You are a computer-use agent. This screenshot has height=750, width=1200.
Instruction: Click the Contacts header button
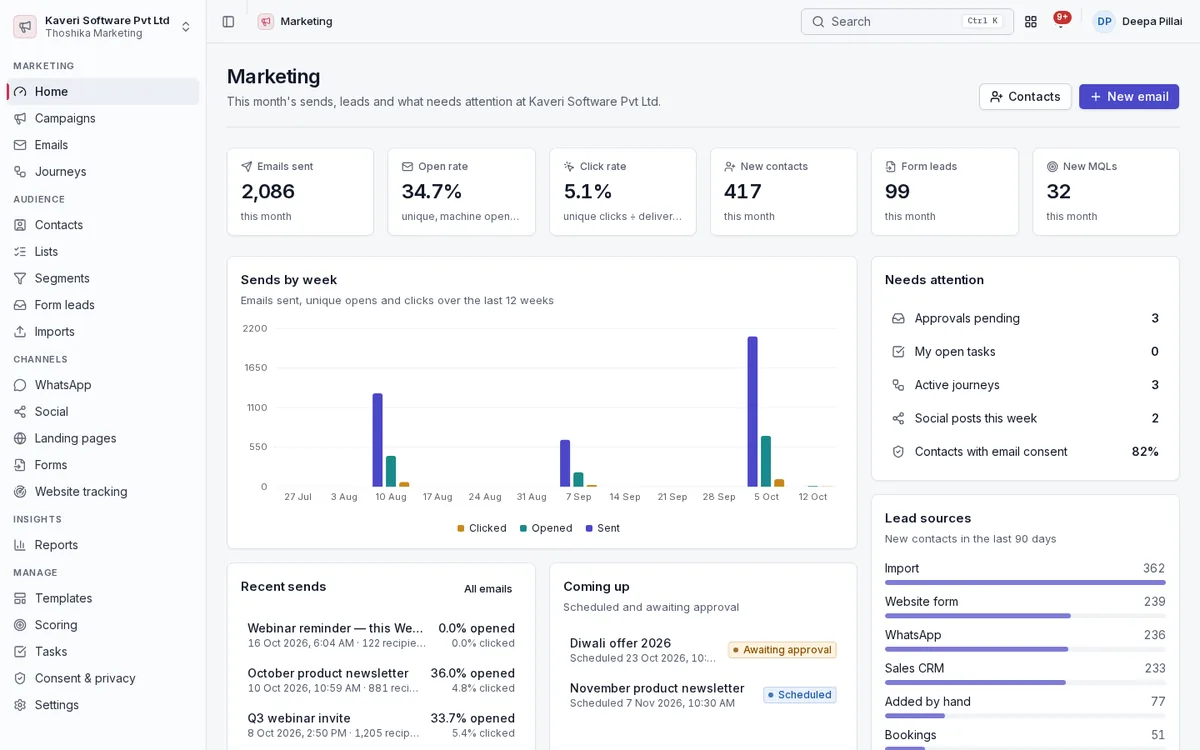coord(1025,96)
